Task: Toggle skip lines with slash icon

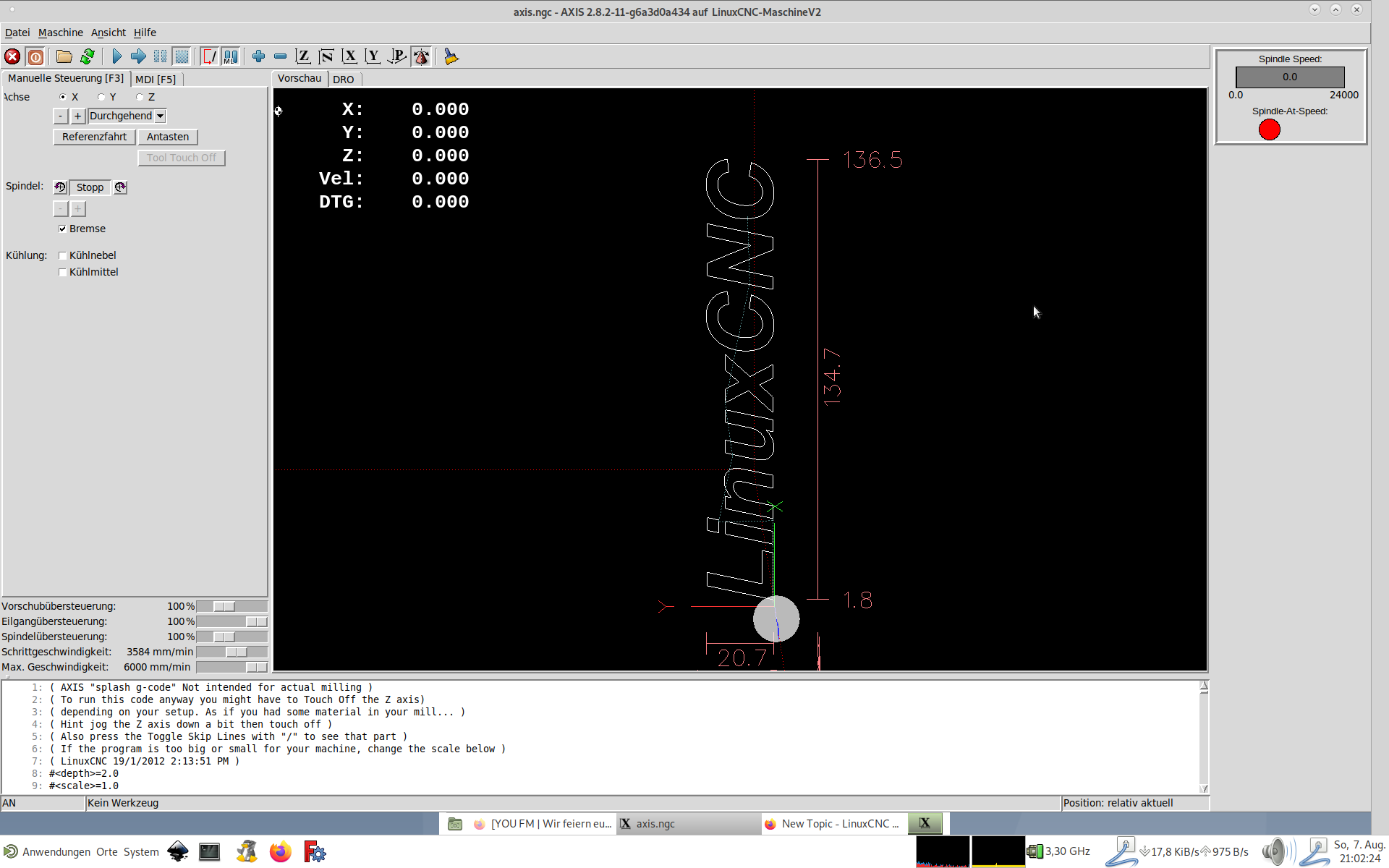Action: click(209, 56)
